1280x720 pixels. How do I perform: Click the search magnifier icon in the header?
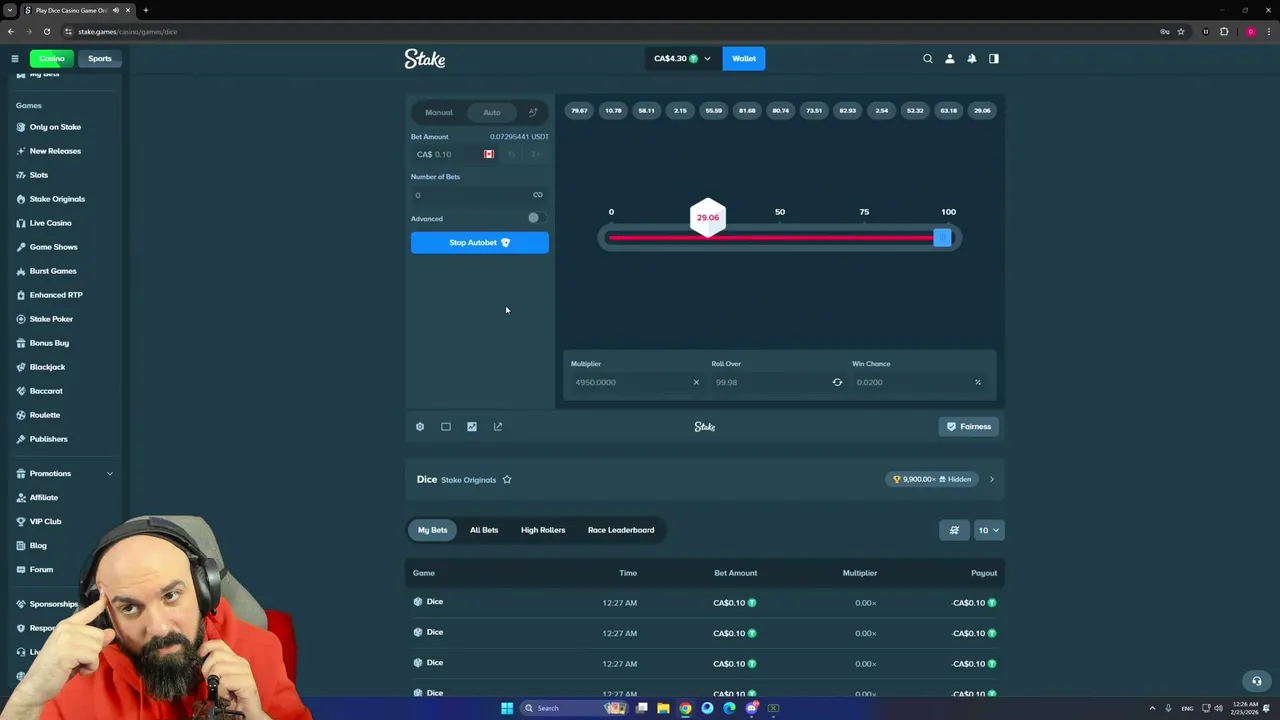(x=928, y=58)
